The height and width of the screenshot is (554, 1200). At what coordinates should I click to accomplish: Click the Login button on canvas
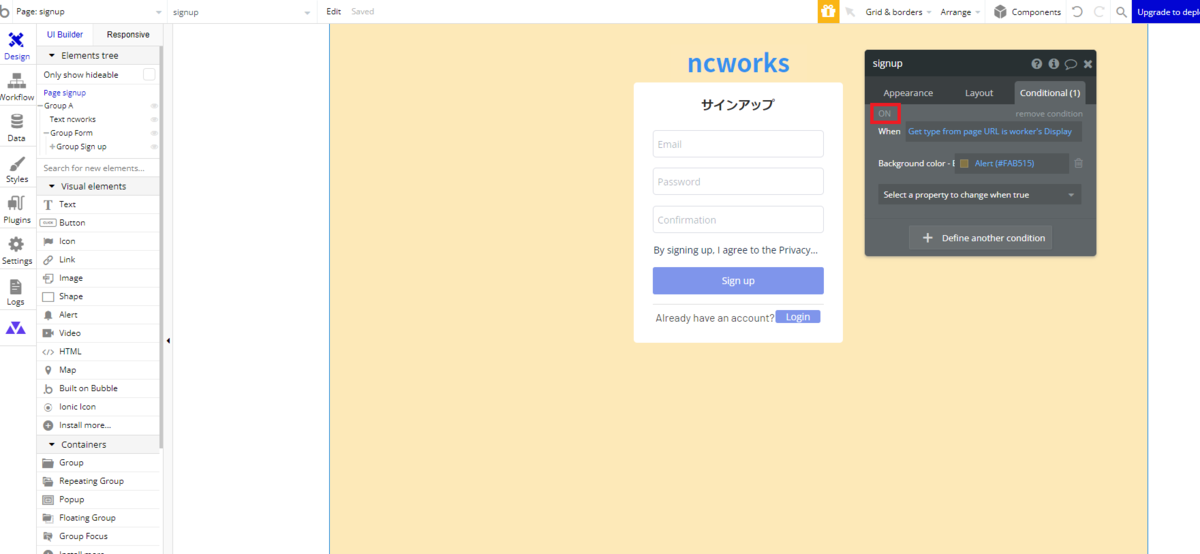pos(798,317)
